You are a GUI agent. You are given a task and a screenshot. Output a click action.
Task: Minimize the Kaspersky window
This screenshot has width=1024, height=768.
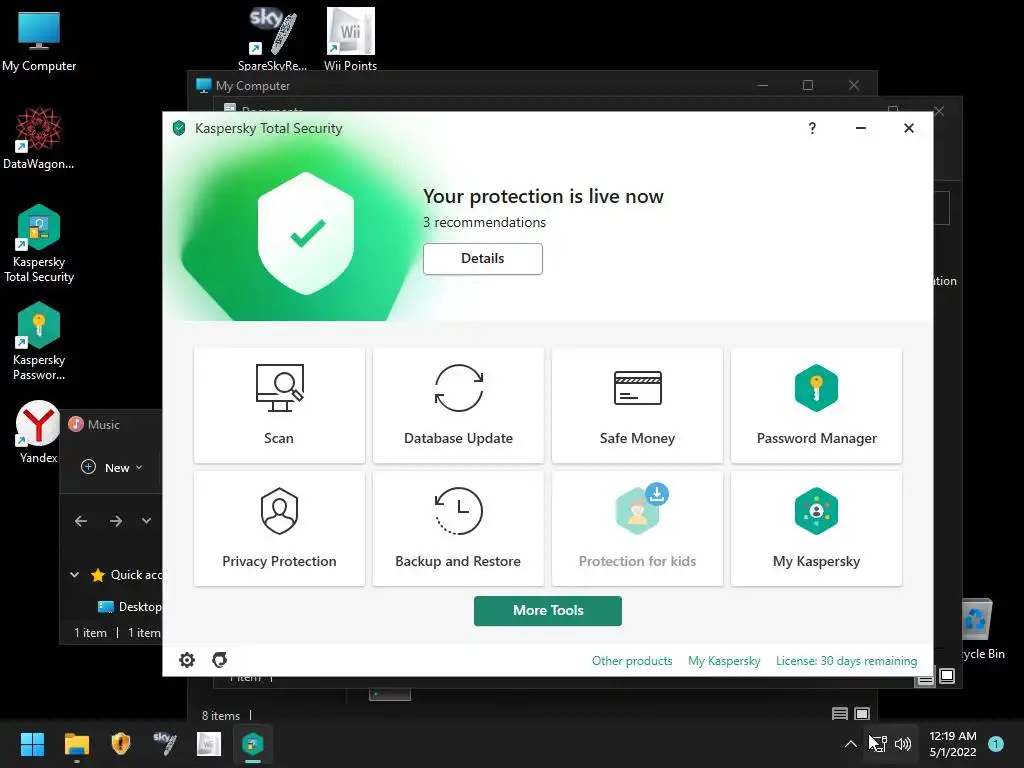(861, 128)
